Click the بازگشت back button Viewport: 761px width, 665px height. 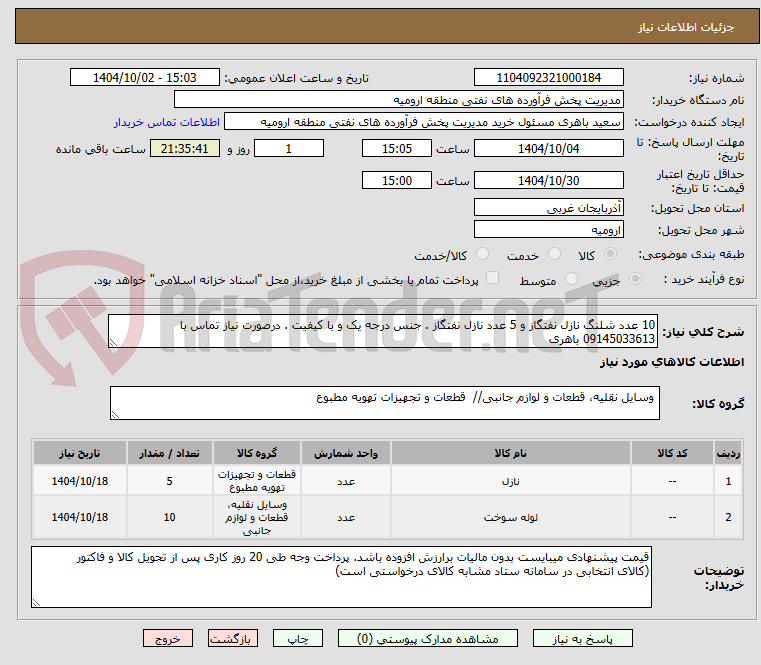tap(232, 638)
